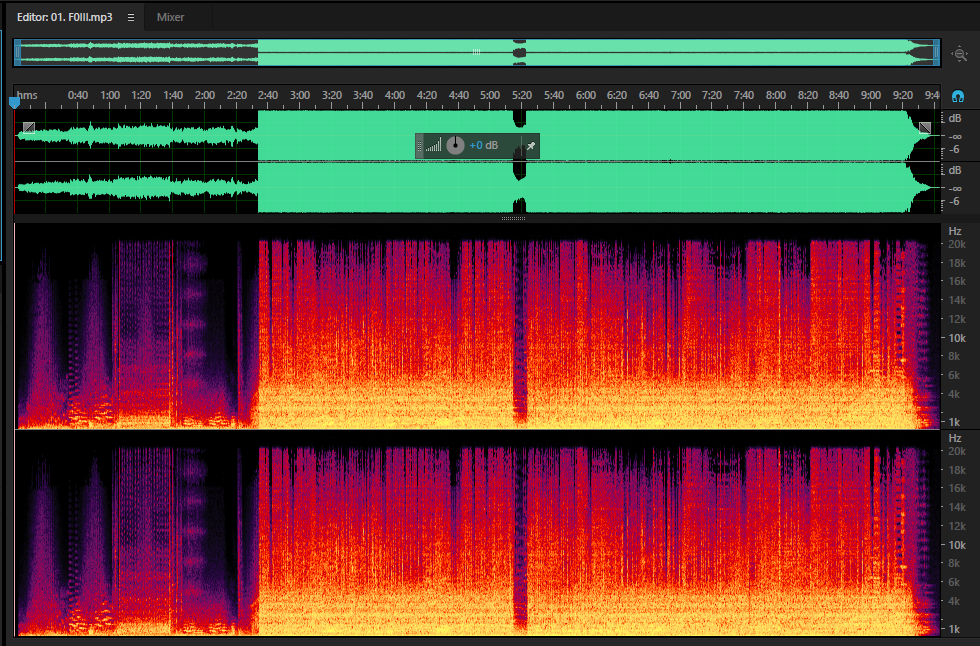Click 9:00 on the time ruler
980x646 pixels.
coord(871,95)
